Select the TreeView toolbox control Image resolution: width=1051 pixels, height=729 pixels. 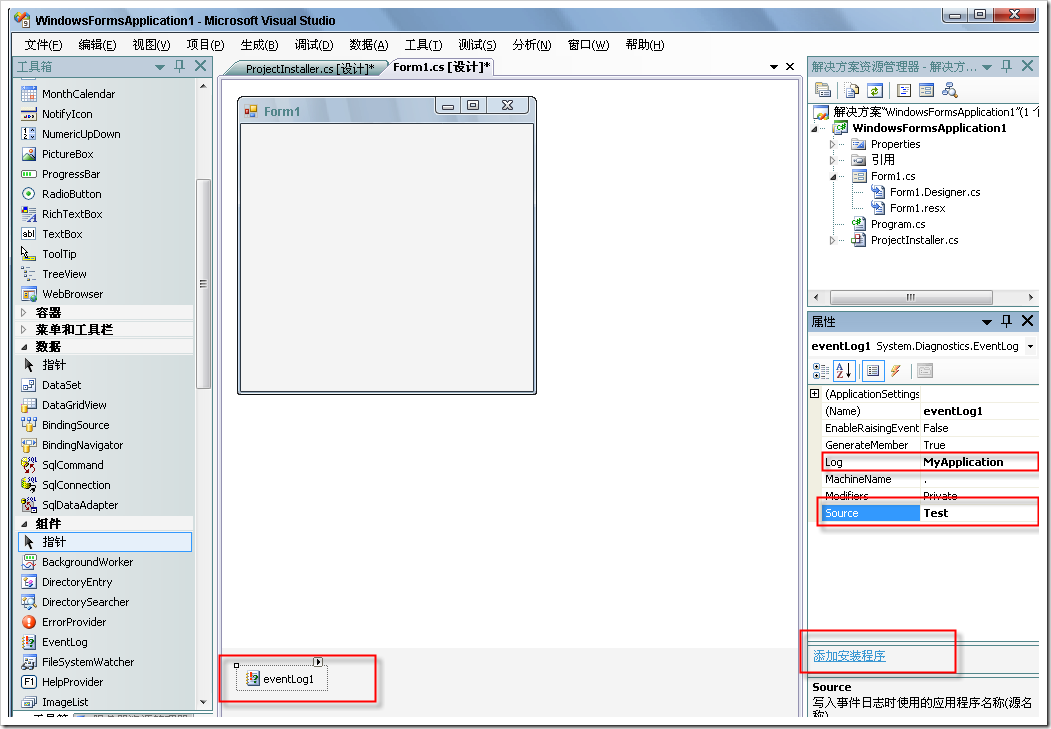pyautogui.click(x=64, y=274)
